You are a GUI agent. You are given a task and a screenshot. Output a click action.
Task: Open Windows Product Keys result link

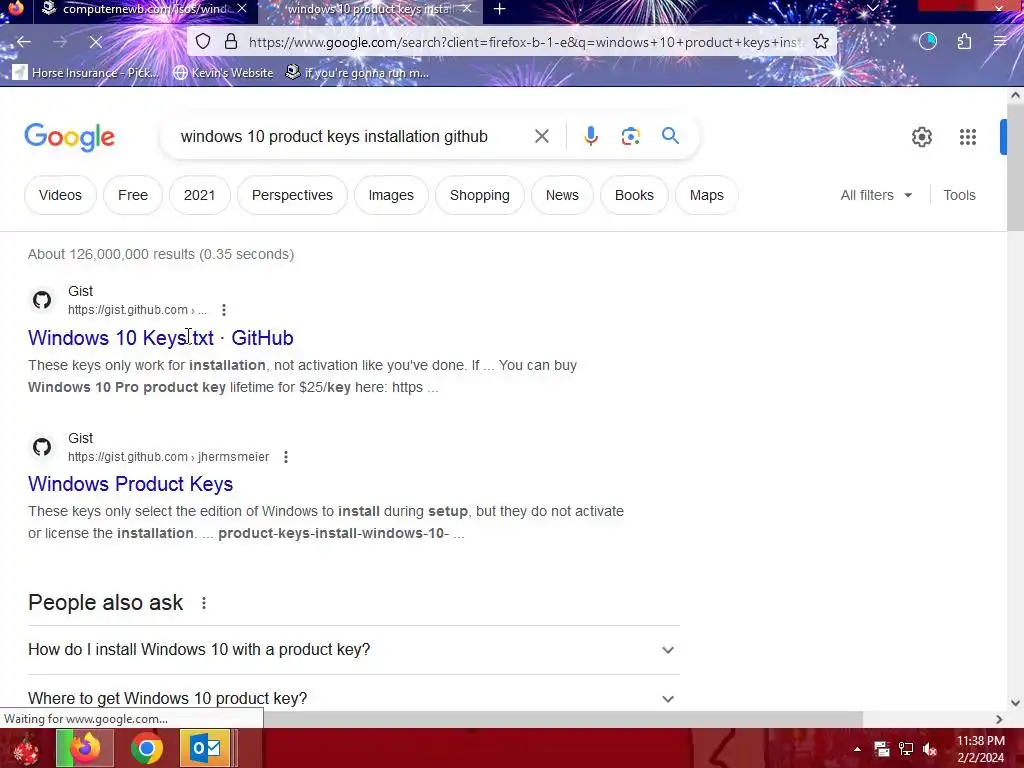pos(131,484)
